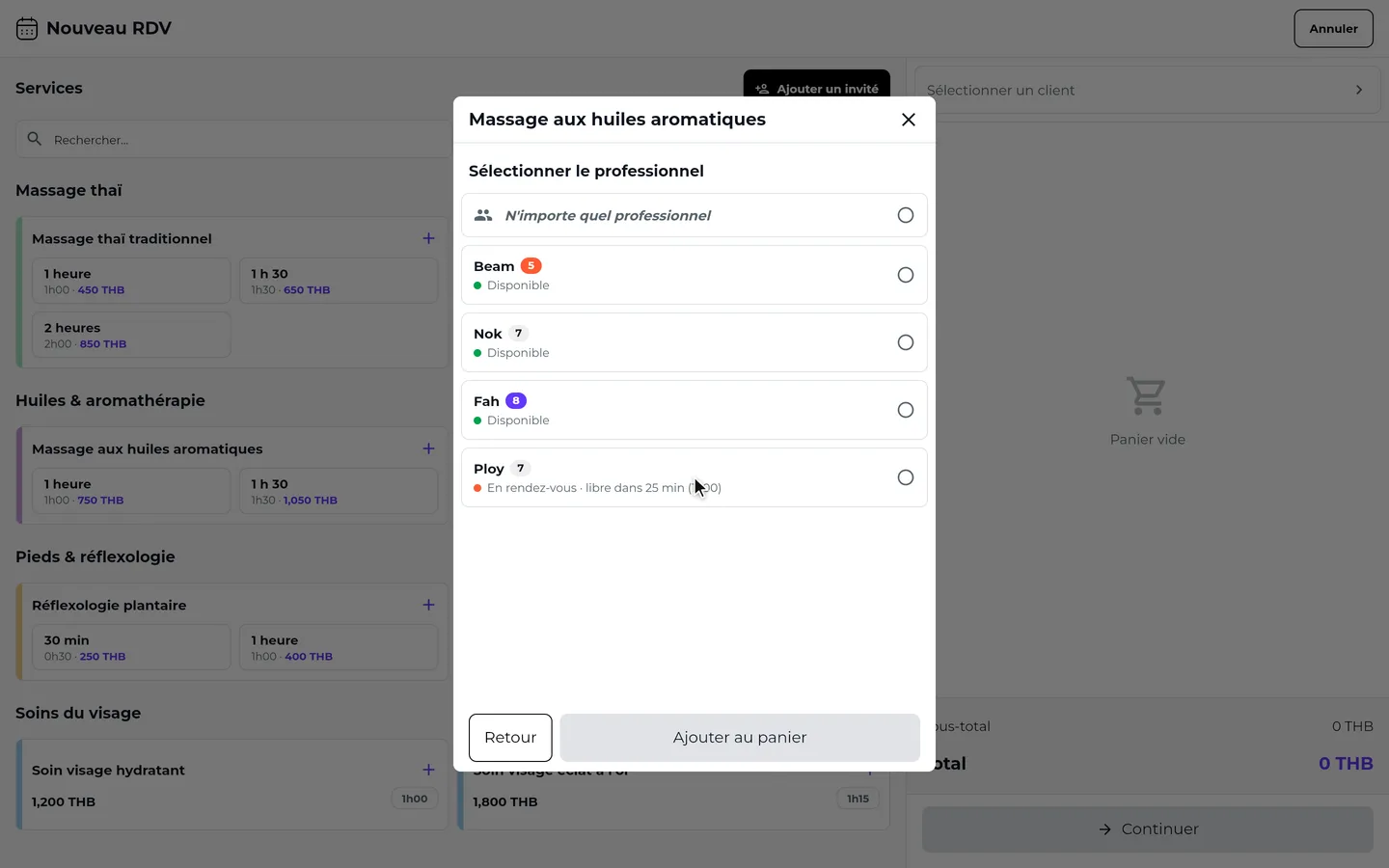Screen dimensions: 1389x868
Task: Choose Ploy radio button
Action: pos(905,477)
